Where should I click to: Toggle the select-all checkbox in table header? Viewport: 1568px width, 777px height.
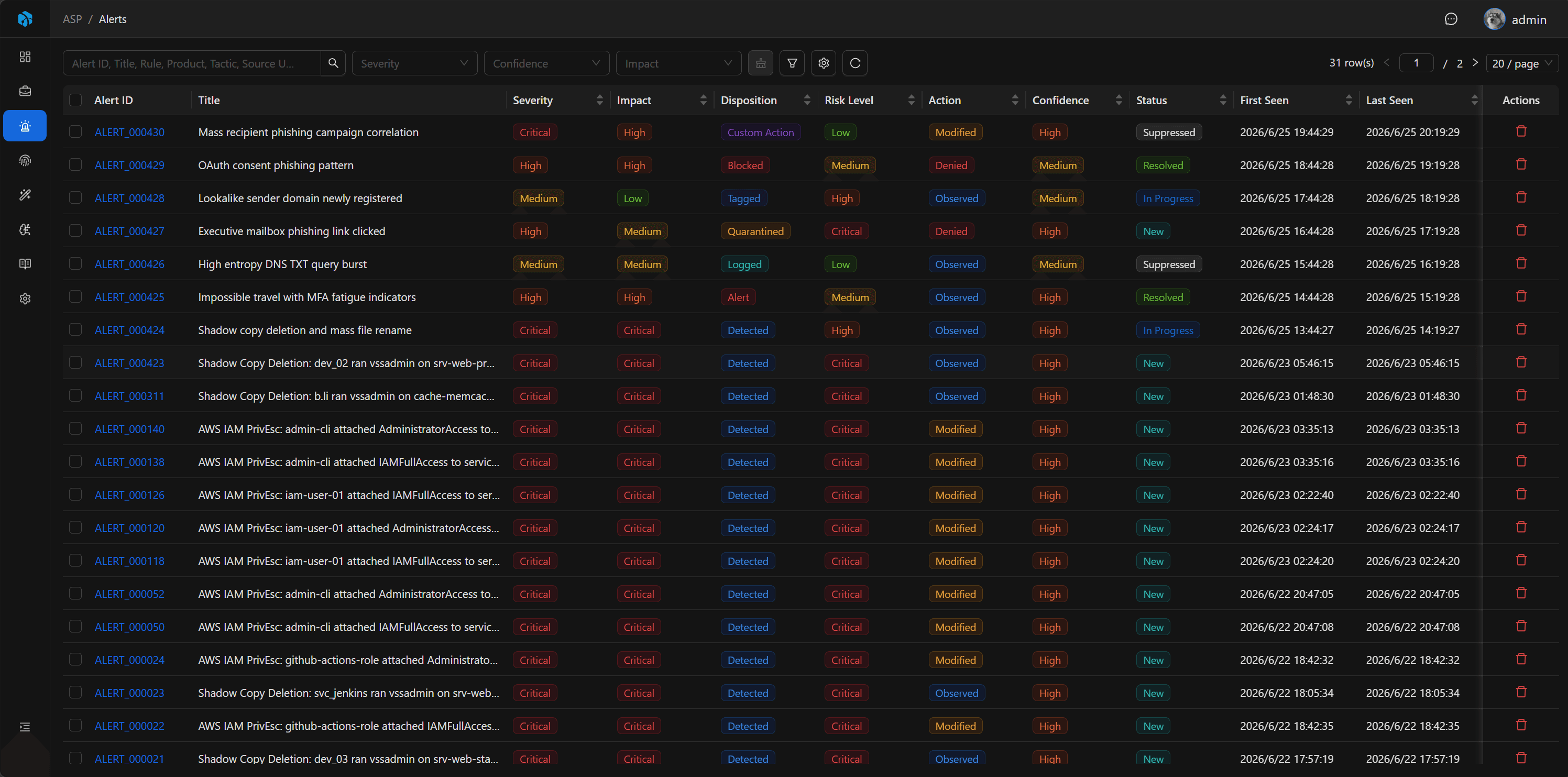[x=75, y=101]
